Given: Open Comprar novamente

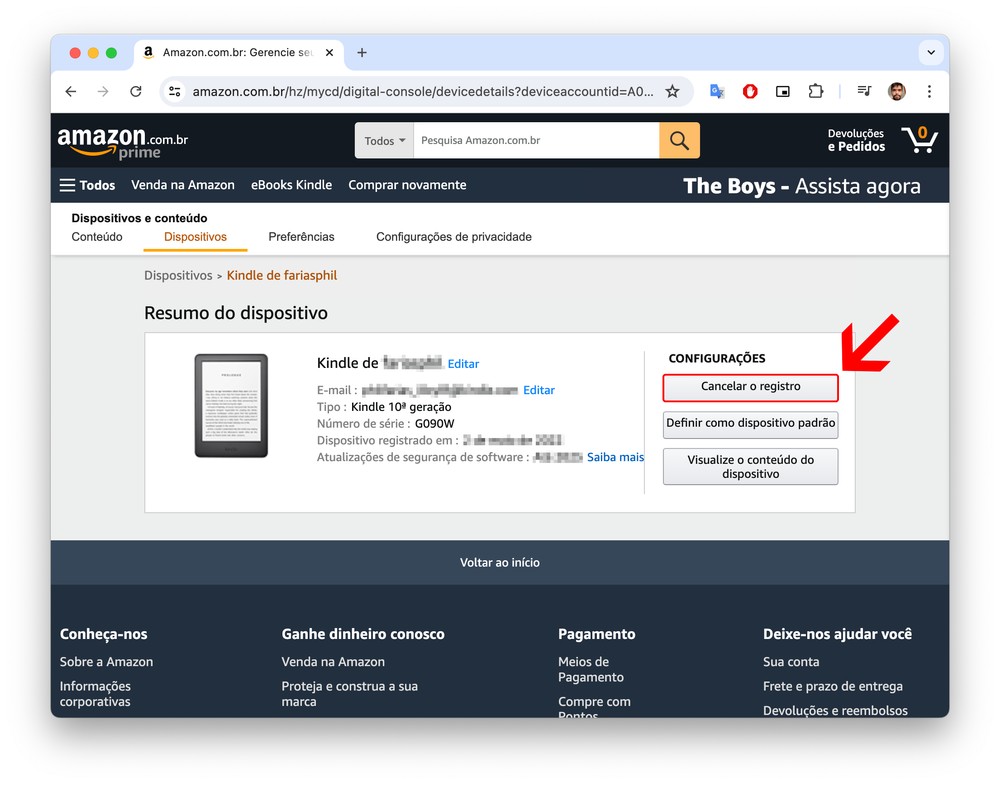Looking at the screenshot, I should point(407,185).
